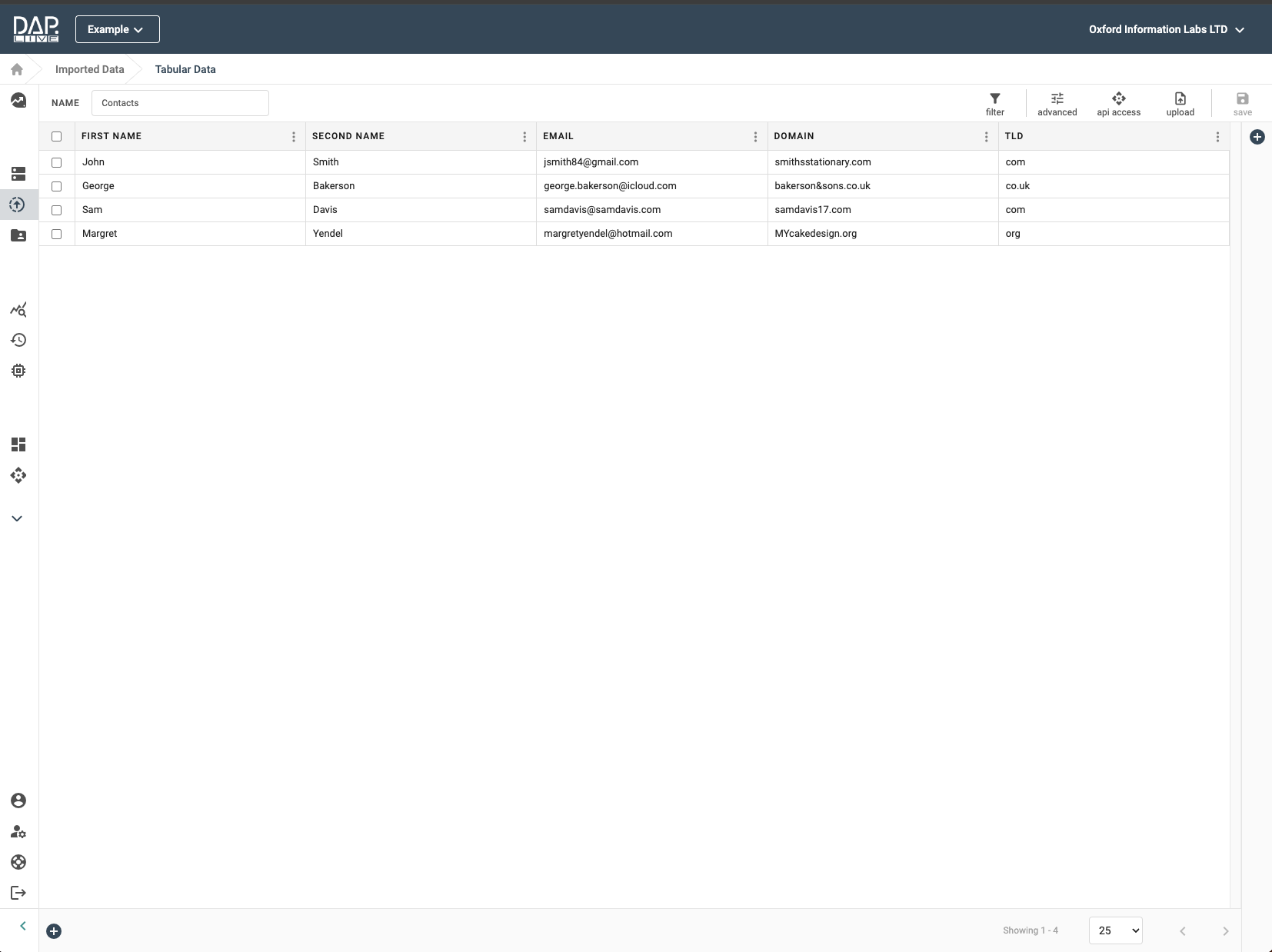
Task: Click the Contacts name input field
Action: [180, 103]
